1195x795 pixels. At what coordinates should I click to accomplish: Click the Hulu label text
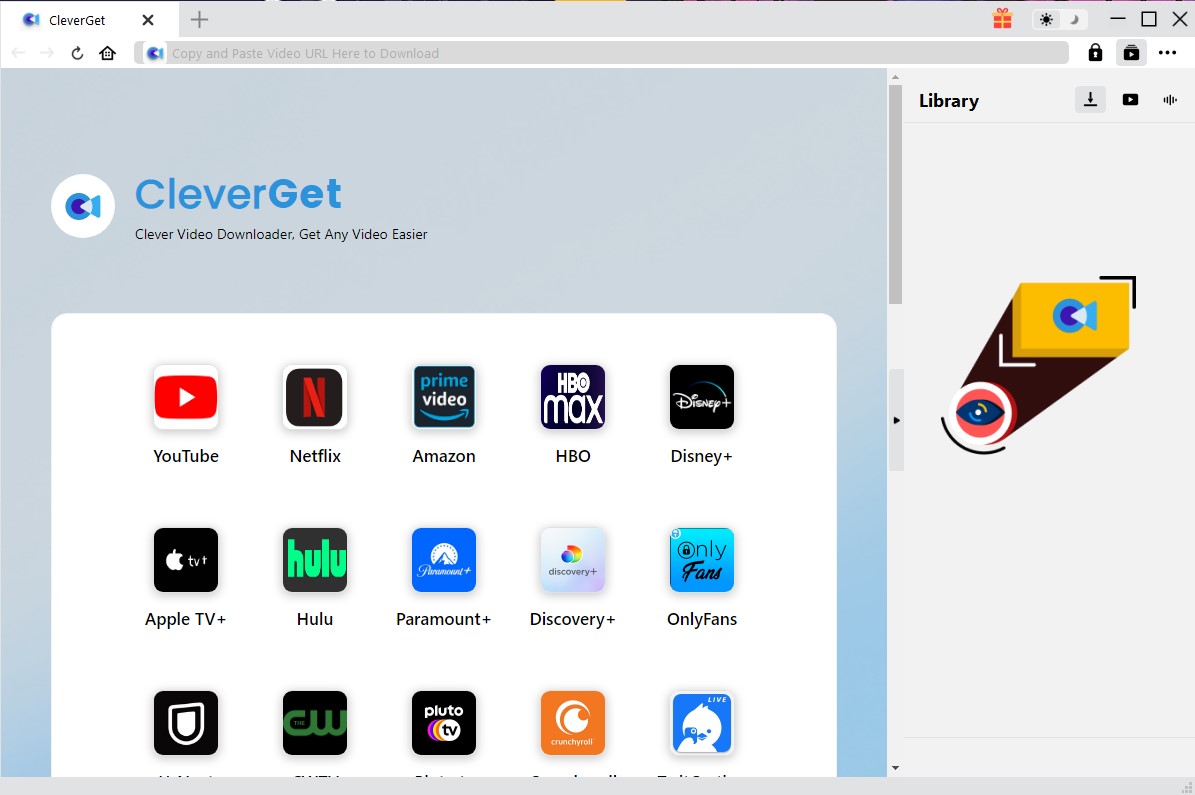(x=315, y=619)
